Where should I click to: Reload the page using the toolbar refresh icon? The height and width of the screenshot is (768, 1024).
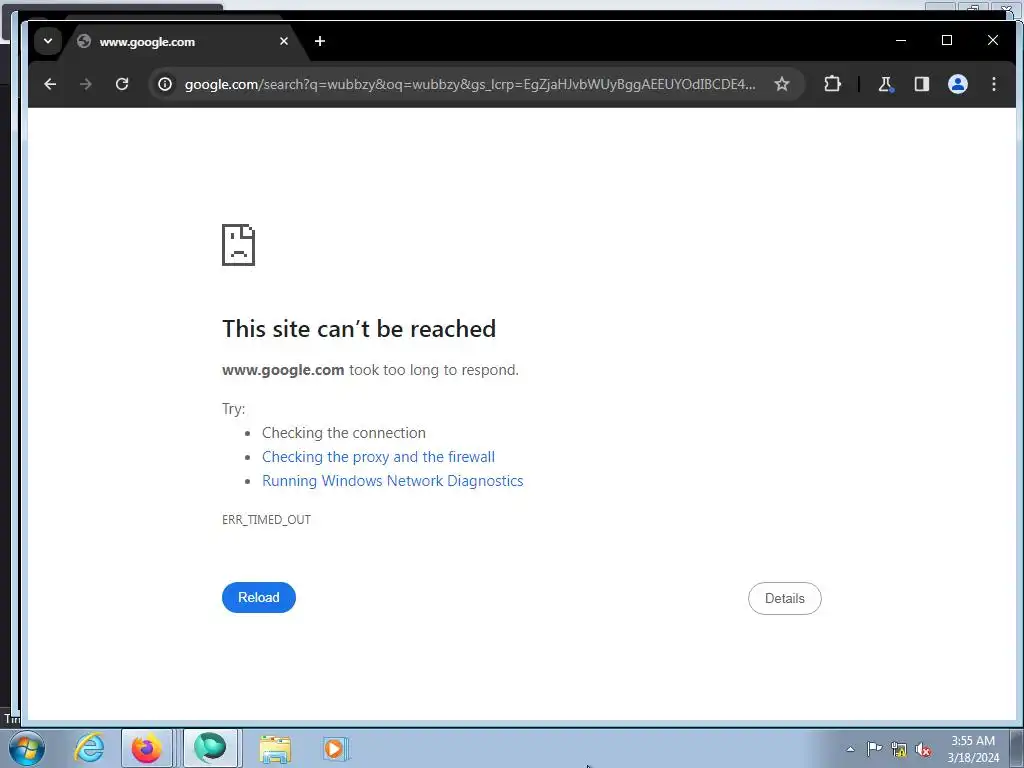[x=122, y=84]
